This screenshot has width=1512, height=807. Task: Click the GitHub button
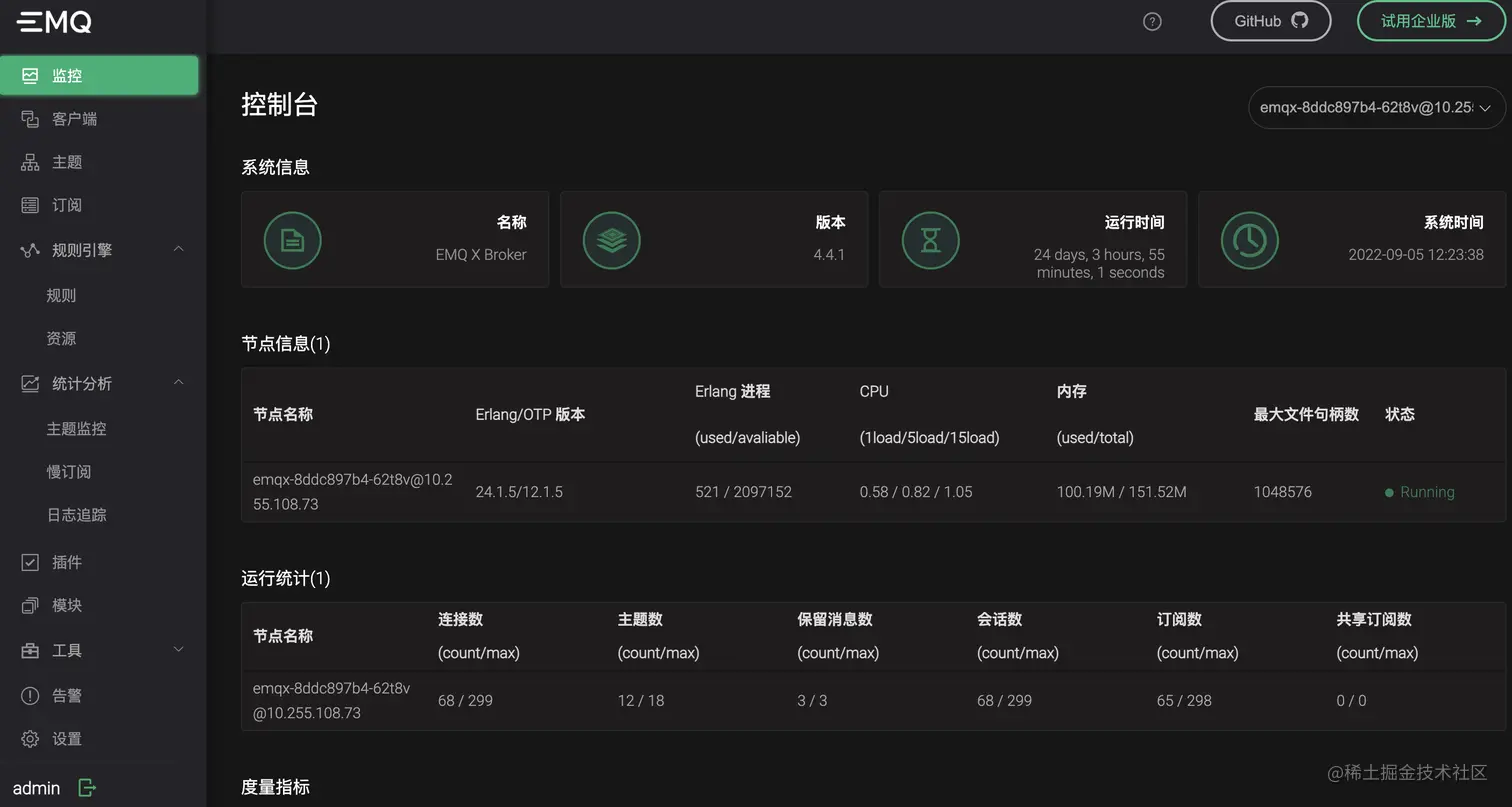click(x=1271, y=20)
